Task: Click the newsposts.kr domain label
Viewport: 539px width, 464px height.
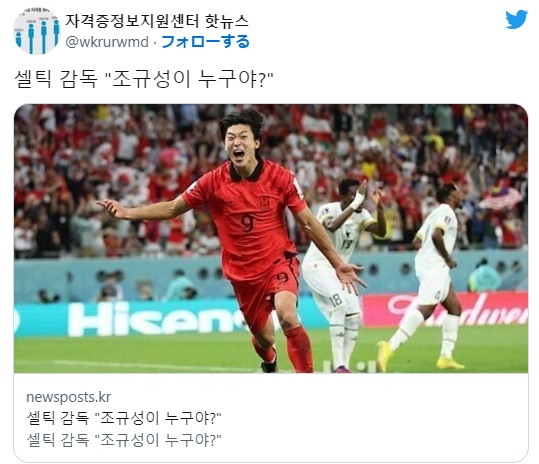Action: 68,397
